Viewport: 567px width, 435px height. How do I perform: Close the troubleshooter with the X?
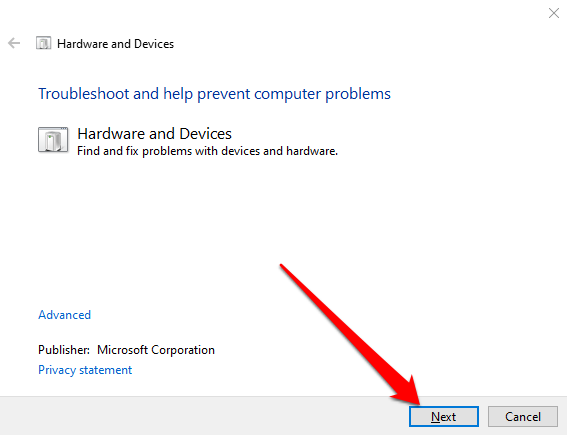(554, 13)
